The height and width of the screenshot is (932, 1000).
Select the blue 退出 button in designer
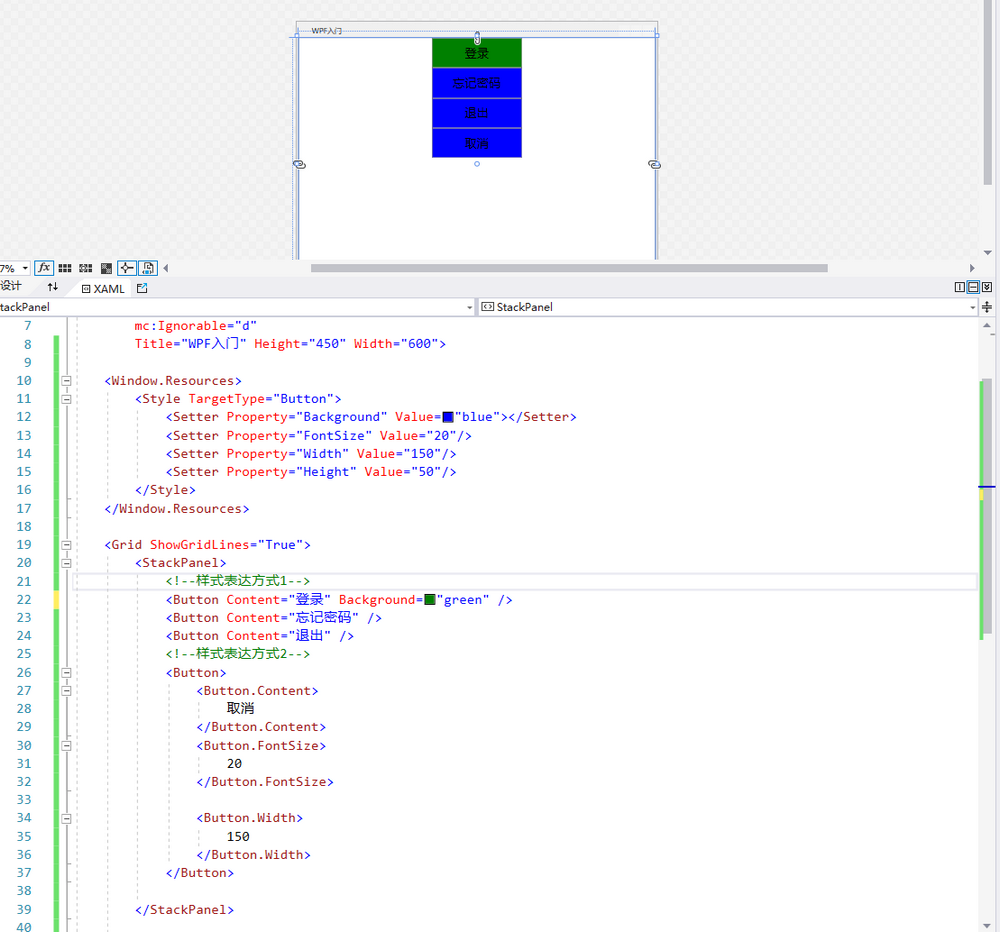click(x=477, y=113)
